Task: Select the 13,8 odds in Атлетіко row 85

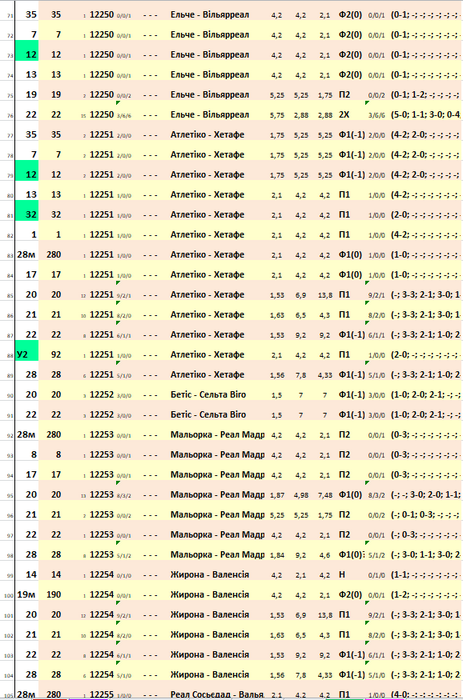Action: click(x=325, y=295)
